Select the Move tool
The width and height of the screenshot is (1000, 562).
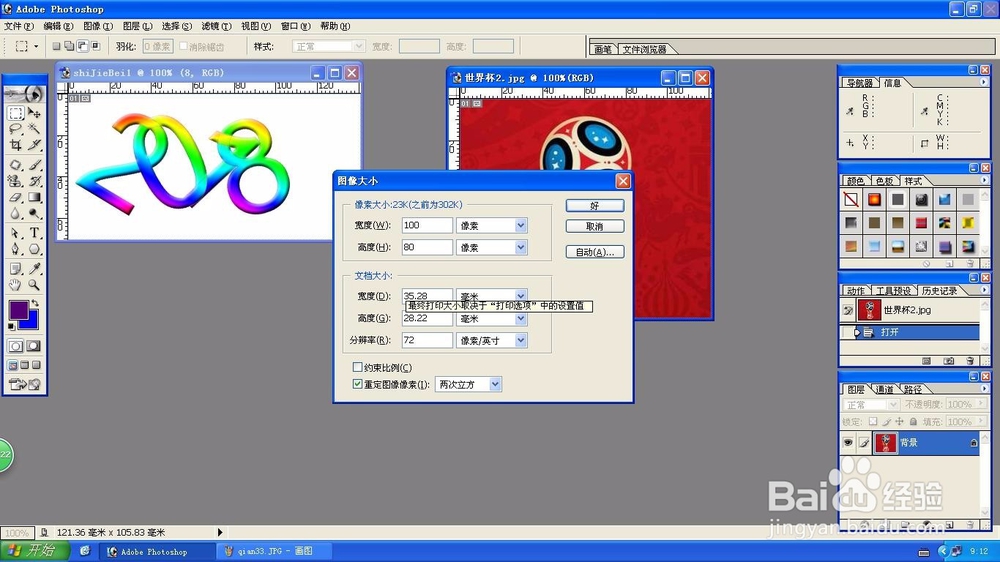34,114
